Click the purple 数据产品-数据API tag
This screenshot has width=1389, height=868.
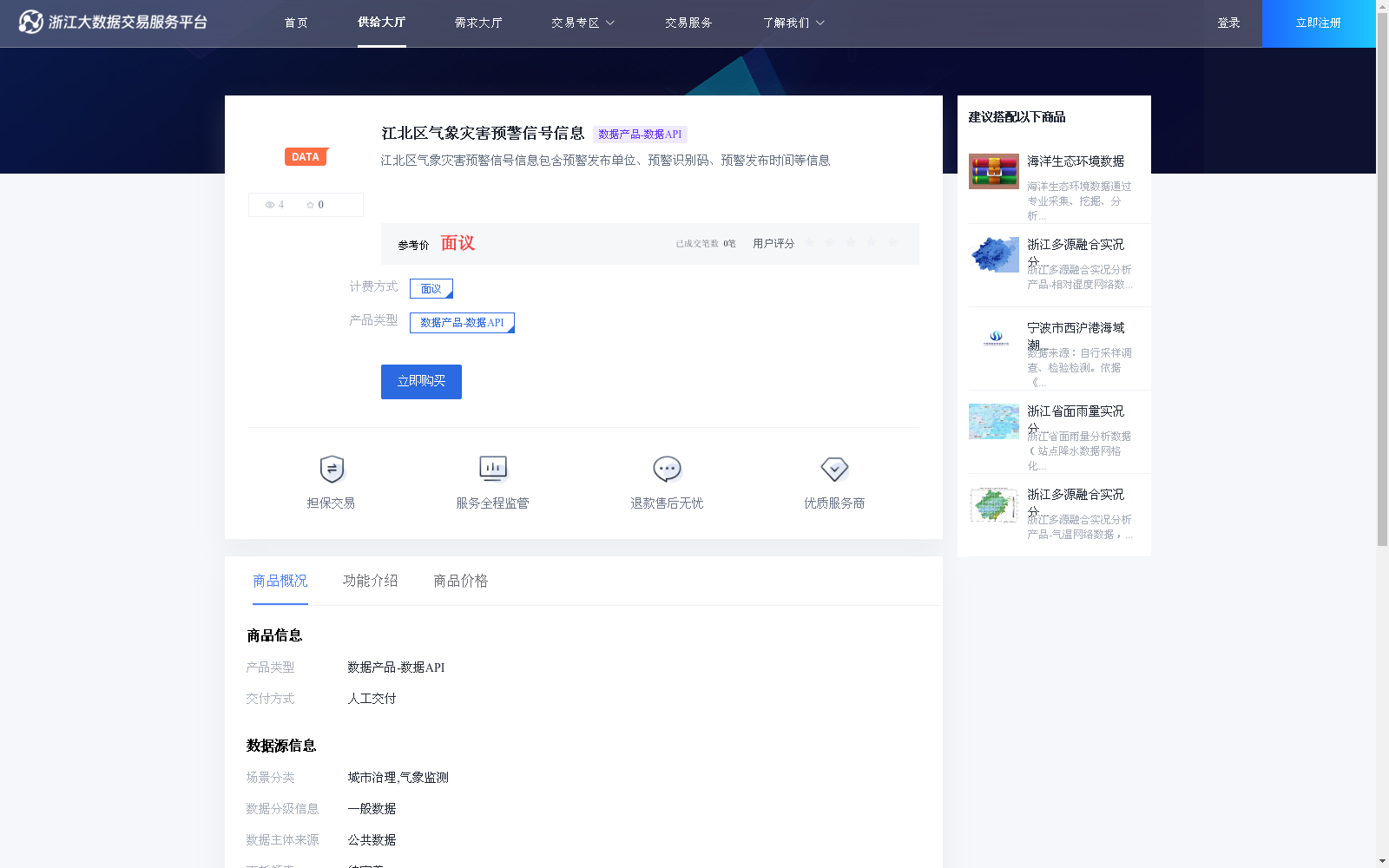tap(640, 135)
